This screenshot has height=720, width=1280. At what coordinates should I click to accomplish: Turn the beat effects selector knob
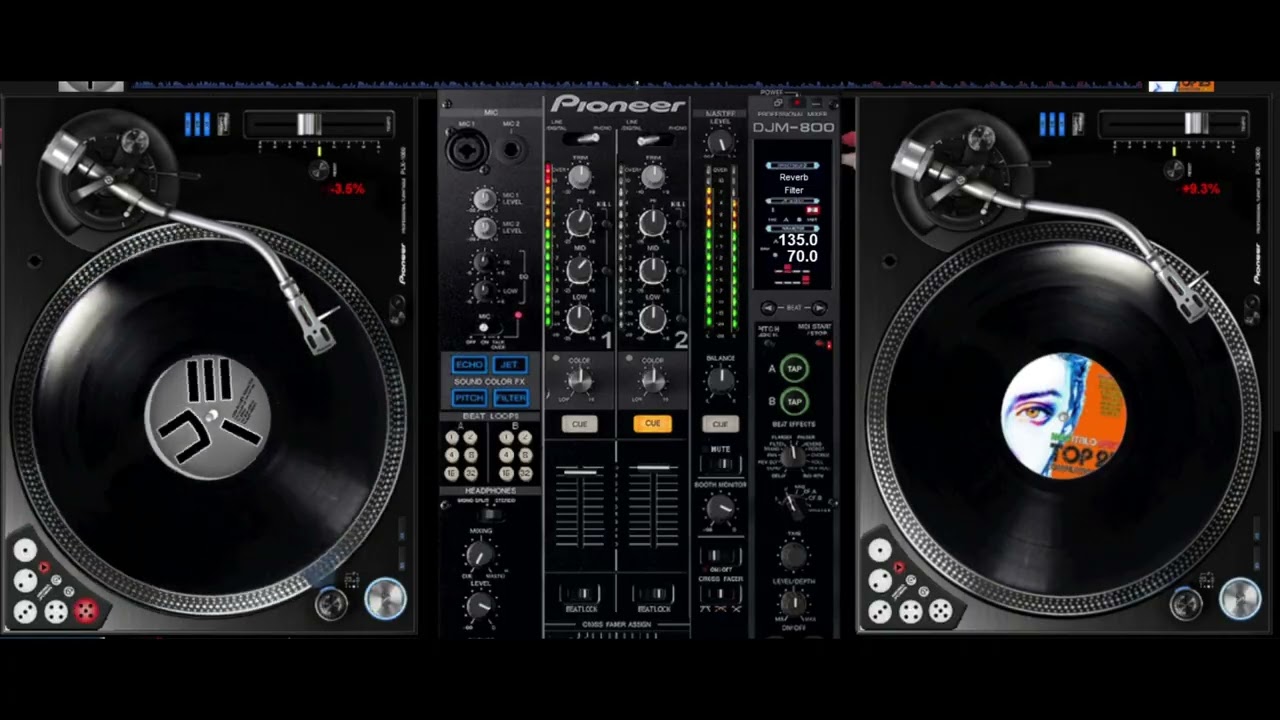pos(793,456)
